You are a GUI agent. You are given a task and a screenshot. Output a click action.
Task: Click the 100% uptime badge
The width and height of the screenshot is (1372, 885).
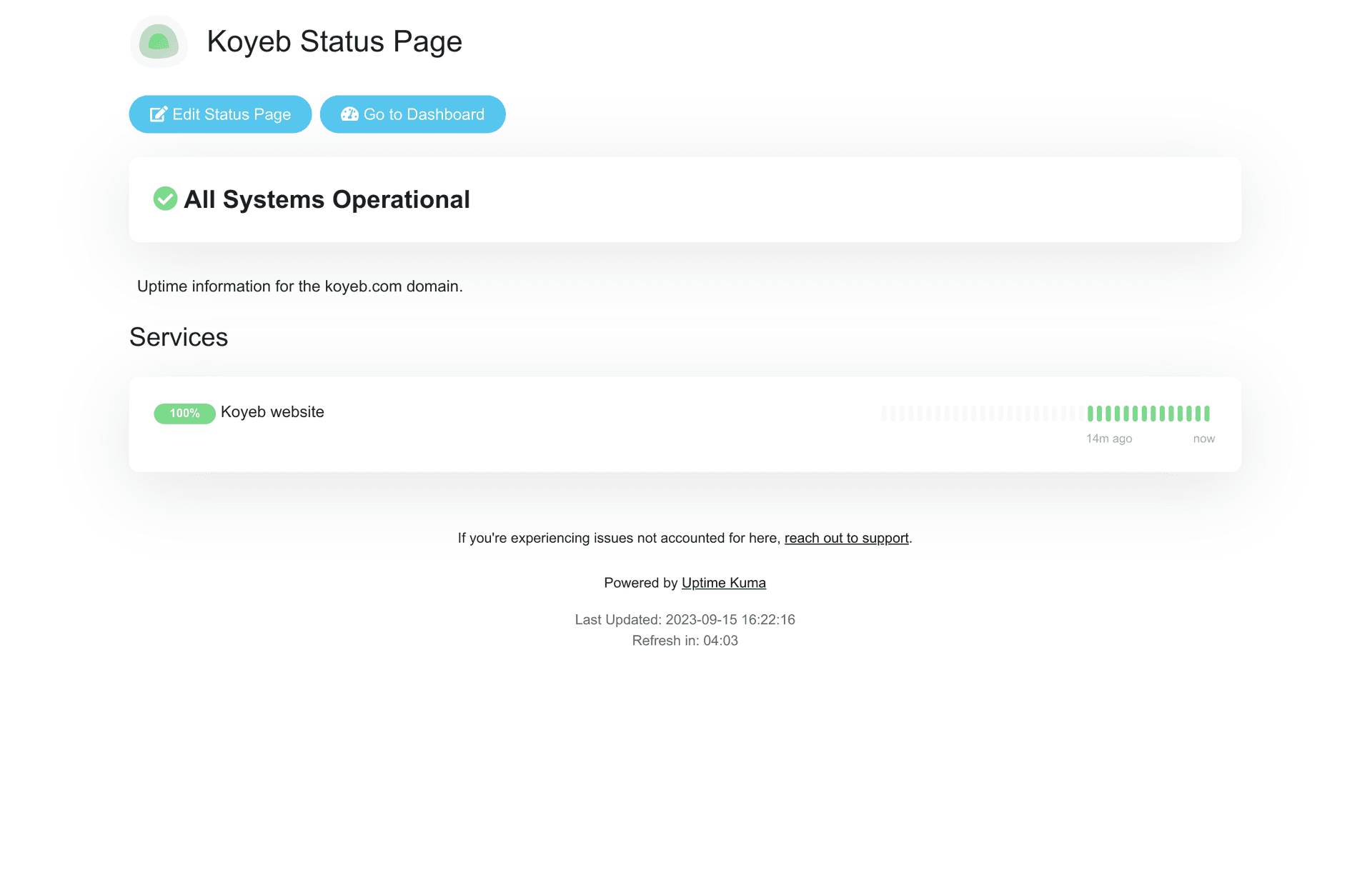tap(184, 414)
